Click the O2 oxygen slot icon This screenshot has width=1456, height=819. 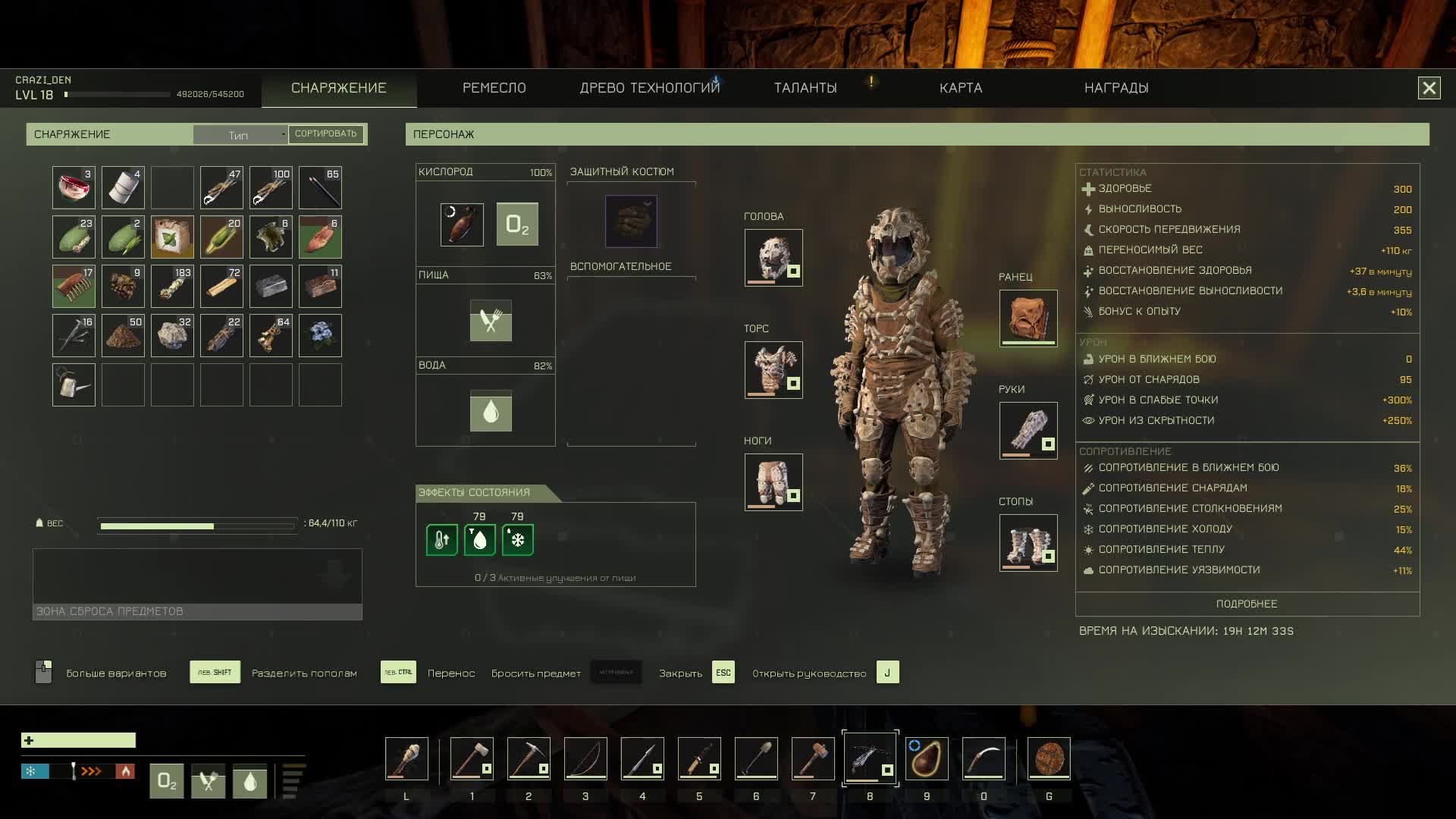point(517,224)
